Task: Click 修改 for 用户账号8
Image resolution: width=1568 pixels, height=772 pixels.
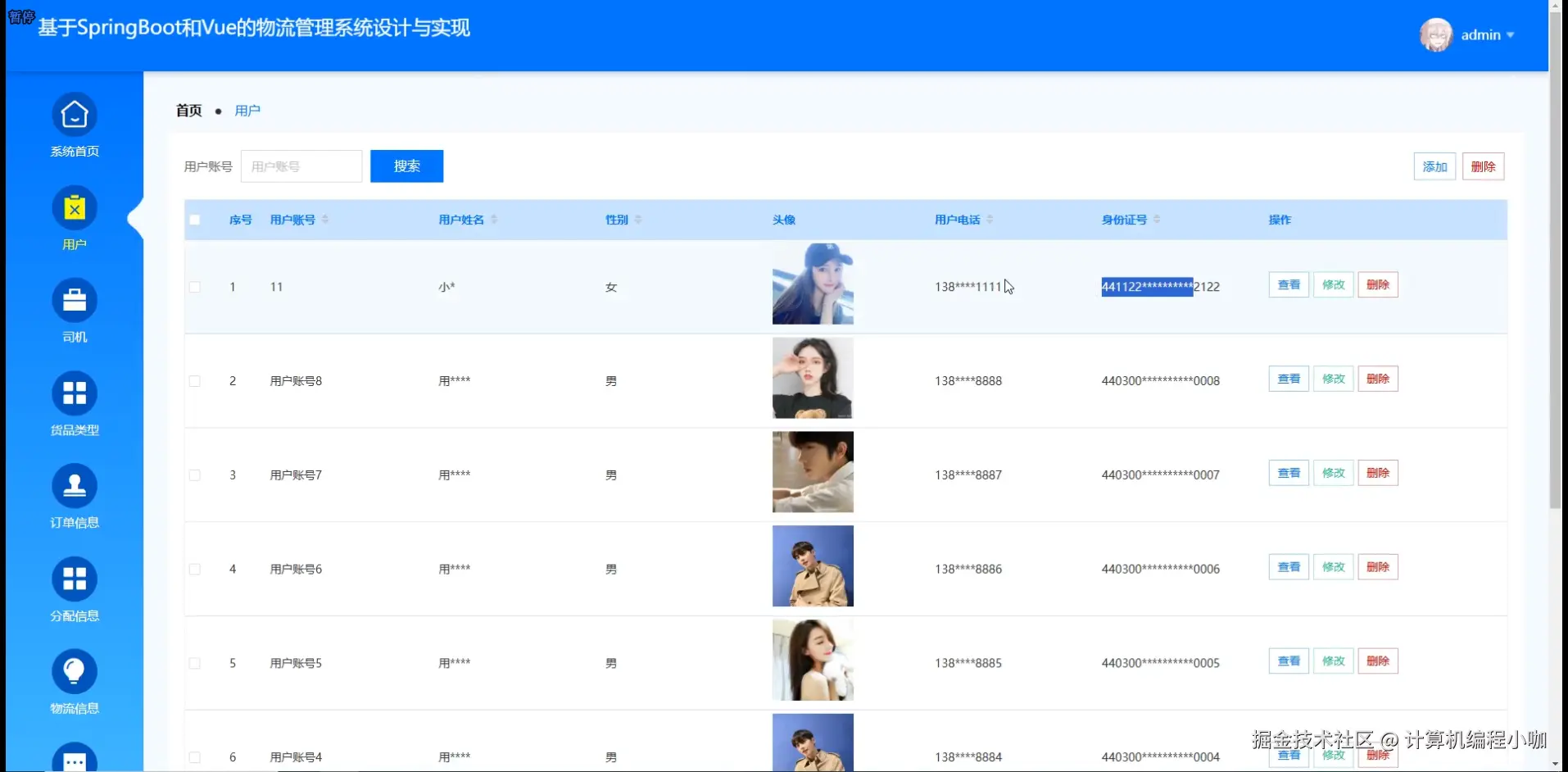Action: point(1334,379)
